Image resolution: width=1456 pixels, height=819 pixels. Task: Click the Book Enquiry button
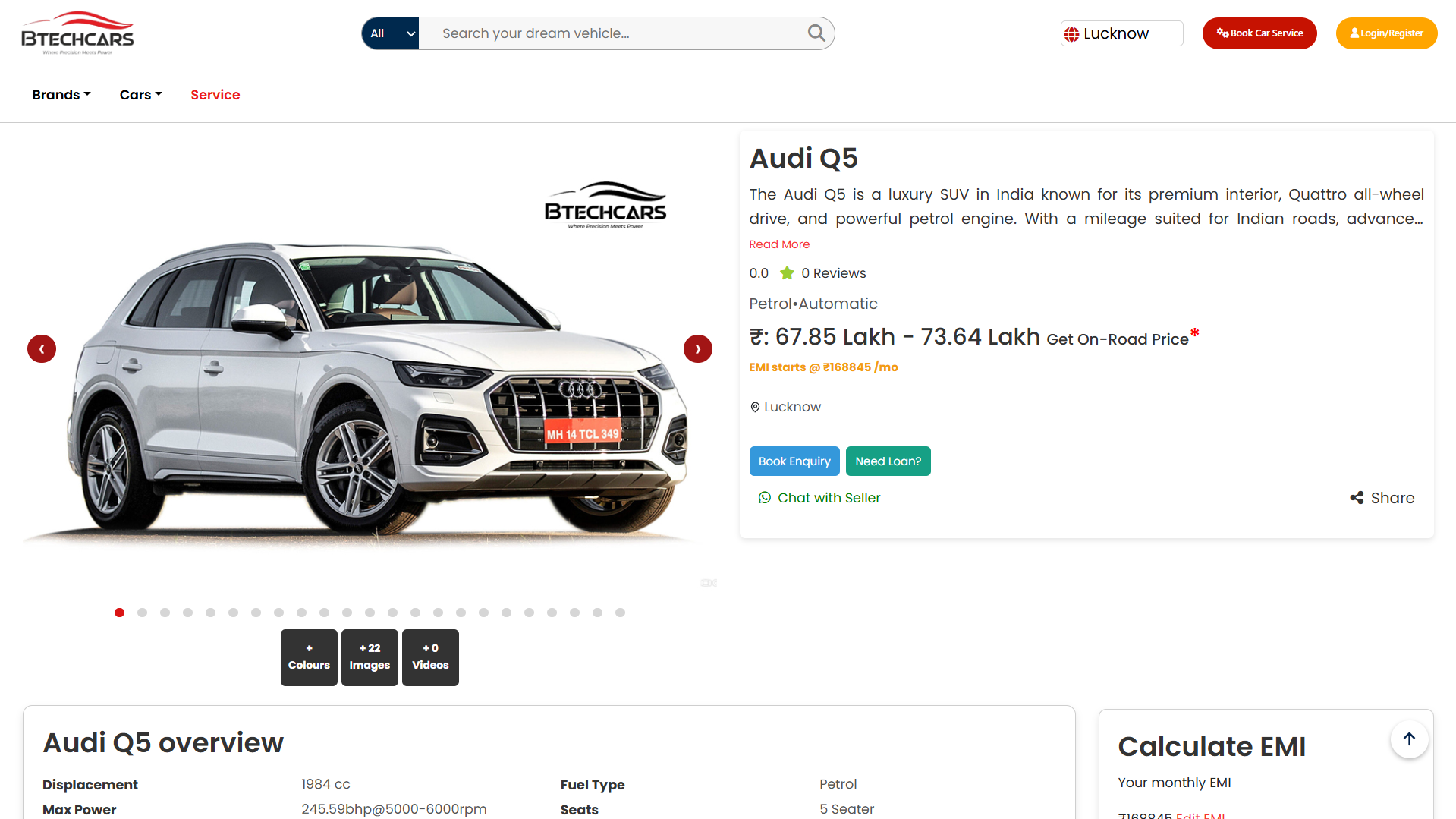click(x=794, y=461)
